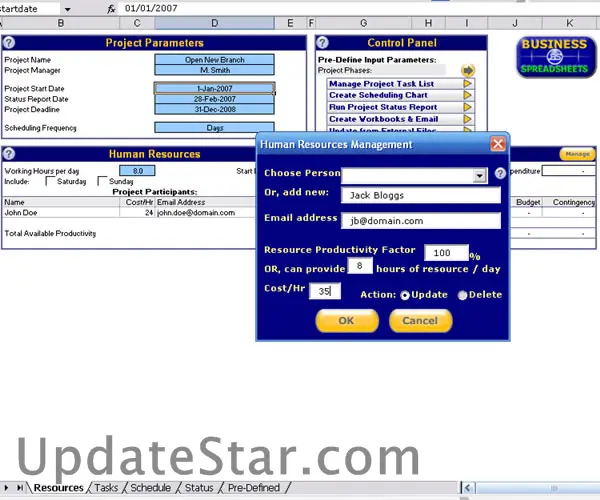Switch to the Tasks sheet tab

pyautogui.click(x=106, y=488)
